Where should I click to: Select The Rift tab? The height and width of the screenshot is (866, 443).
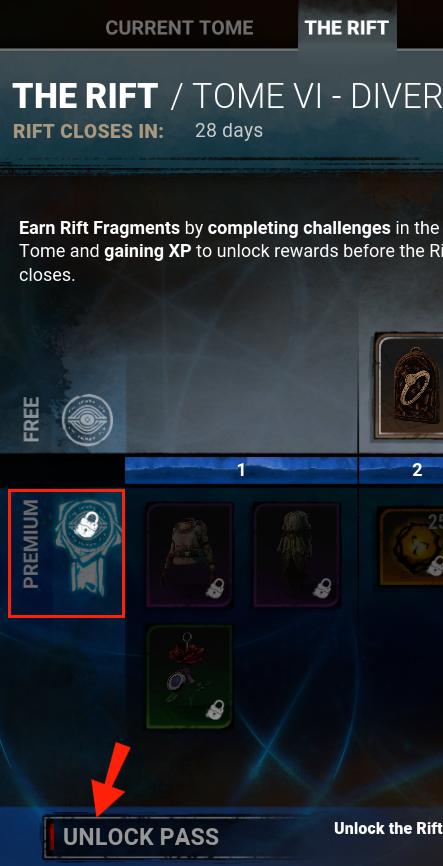pyautogui.click(x=347, y=28)
